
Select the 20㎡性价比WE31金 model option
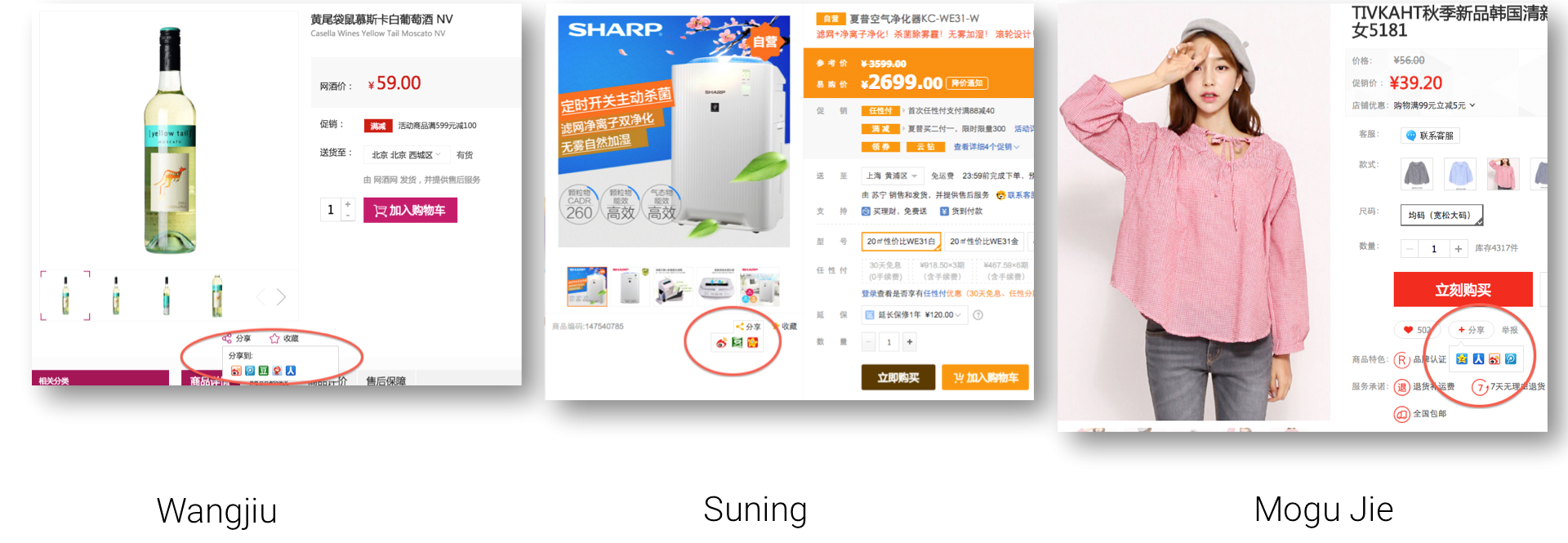(x=984, y=242)
